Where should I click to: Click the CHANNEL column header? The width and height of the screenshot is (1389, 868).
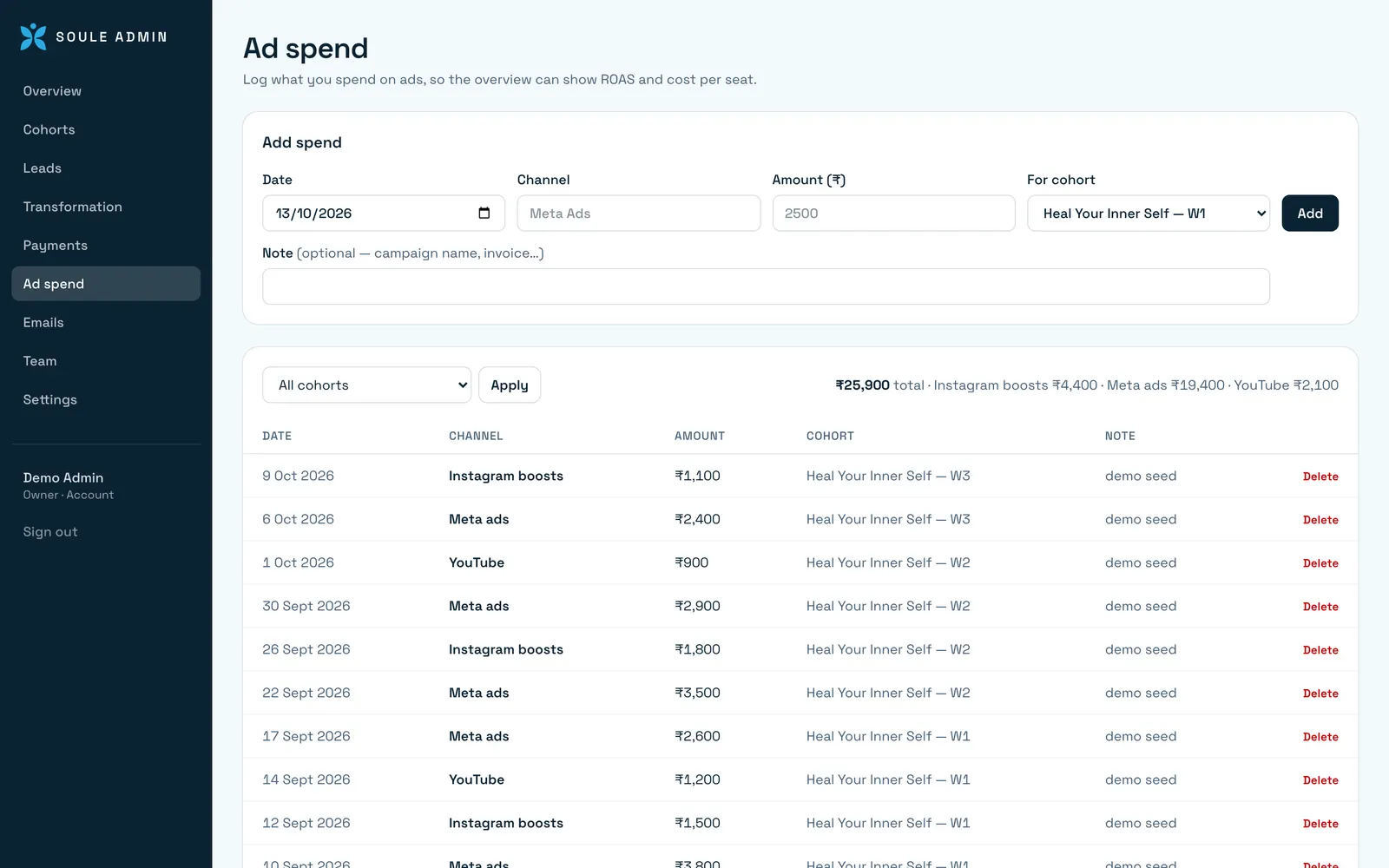pos(476,437)
